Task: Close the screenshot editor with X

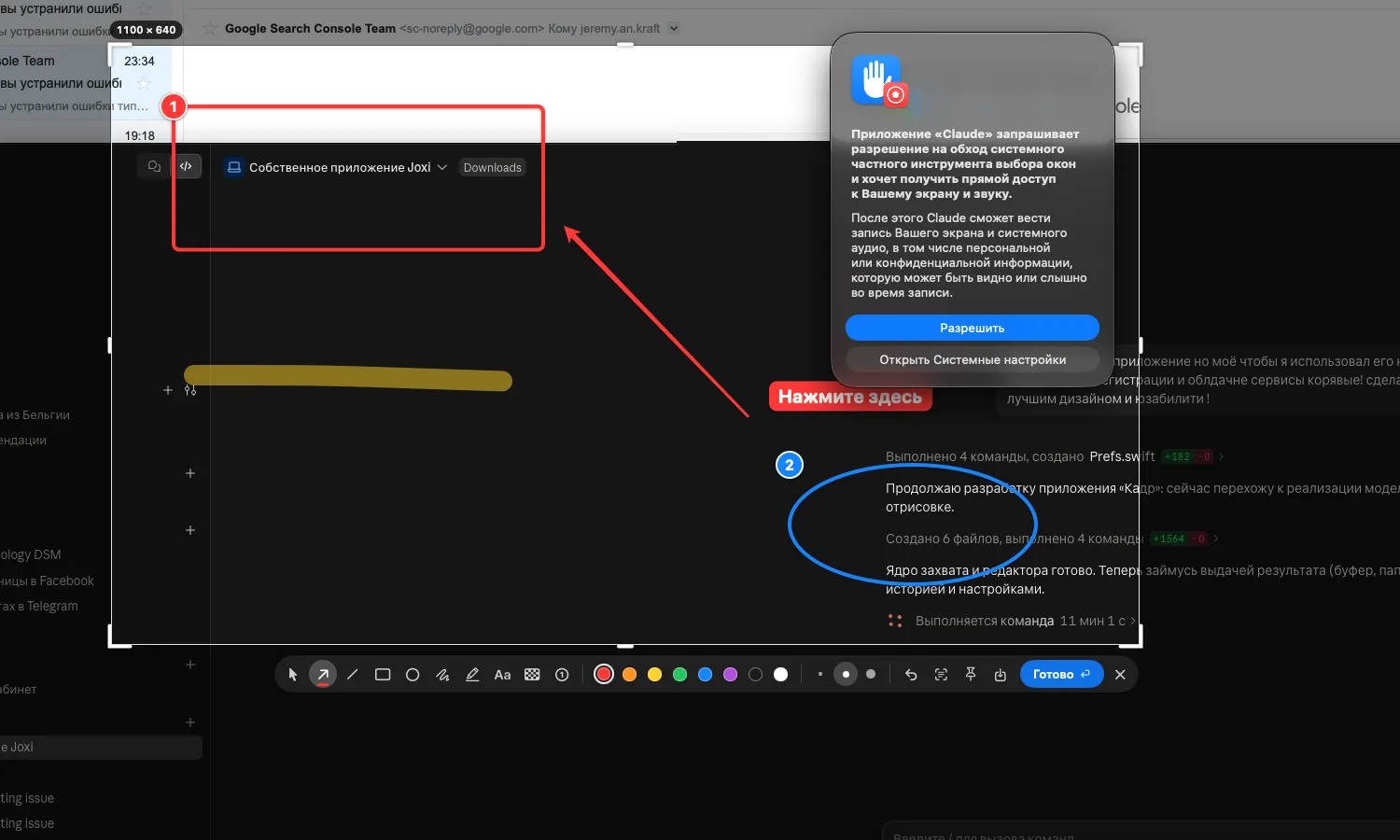Action: pos(1120,675)
